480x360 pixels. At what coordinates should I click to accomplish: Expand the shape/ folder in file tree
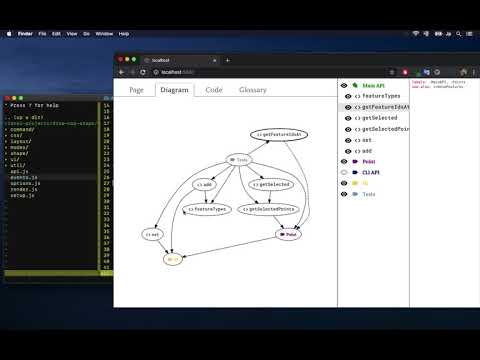(x=19, y=153)
